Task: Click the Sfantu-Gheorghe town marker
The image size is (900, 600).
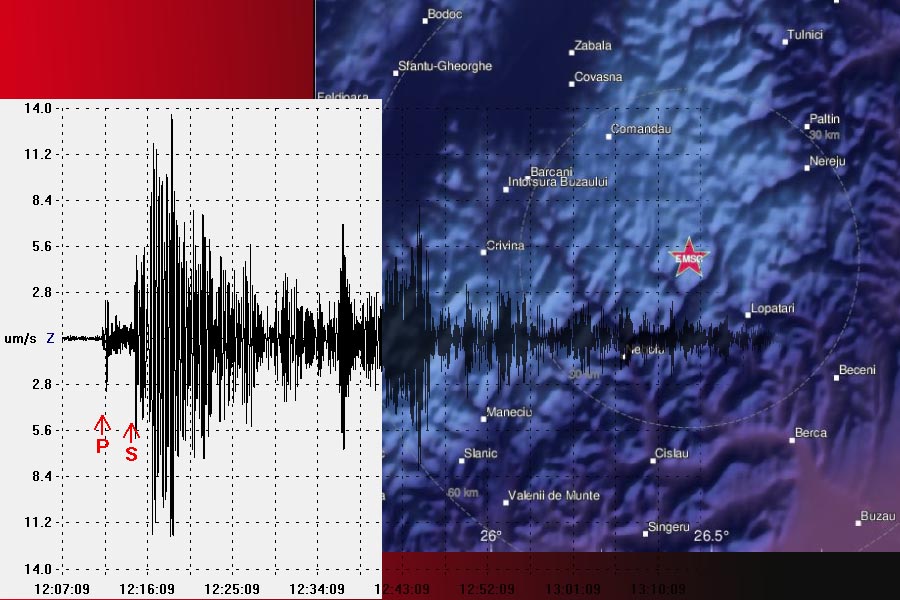Action: click(397, 72)
